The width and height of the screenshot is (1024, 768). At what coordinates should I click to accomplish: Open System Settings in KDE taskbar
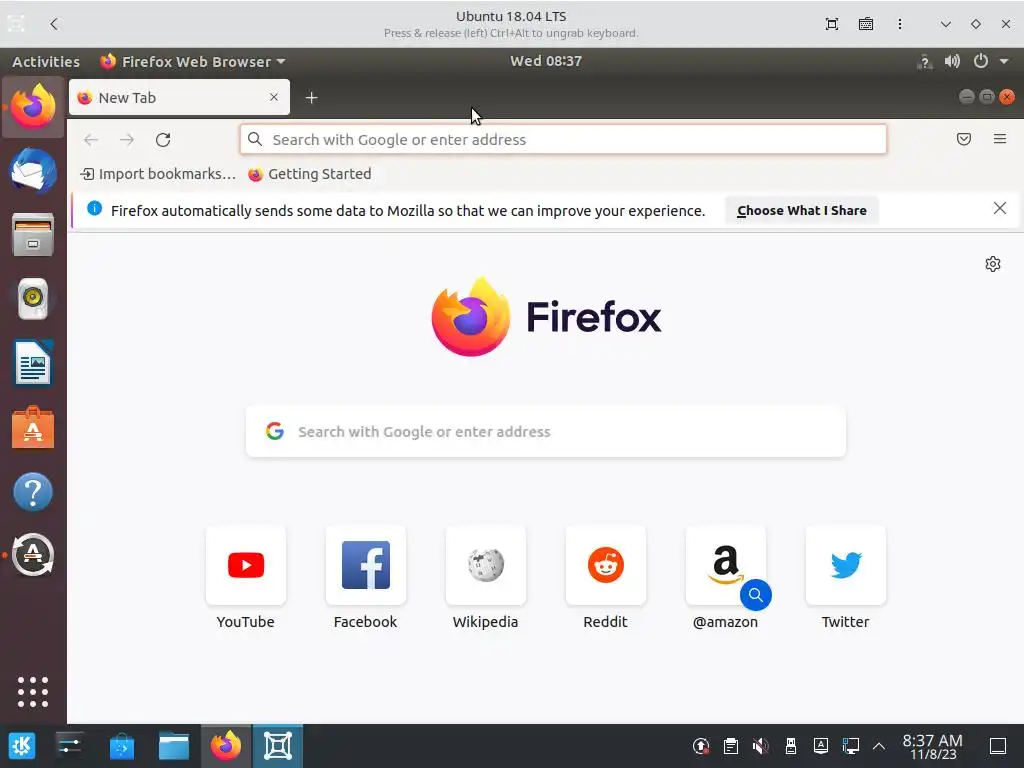(69, 746)
